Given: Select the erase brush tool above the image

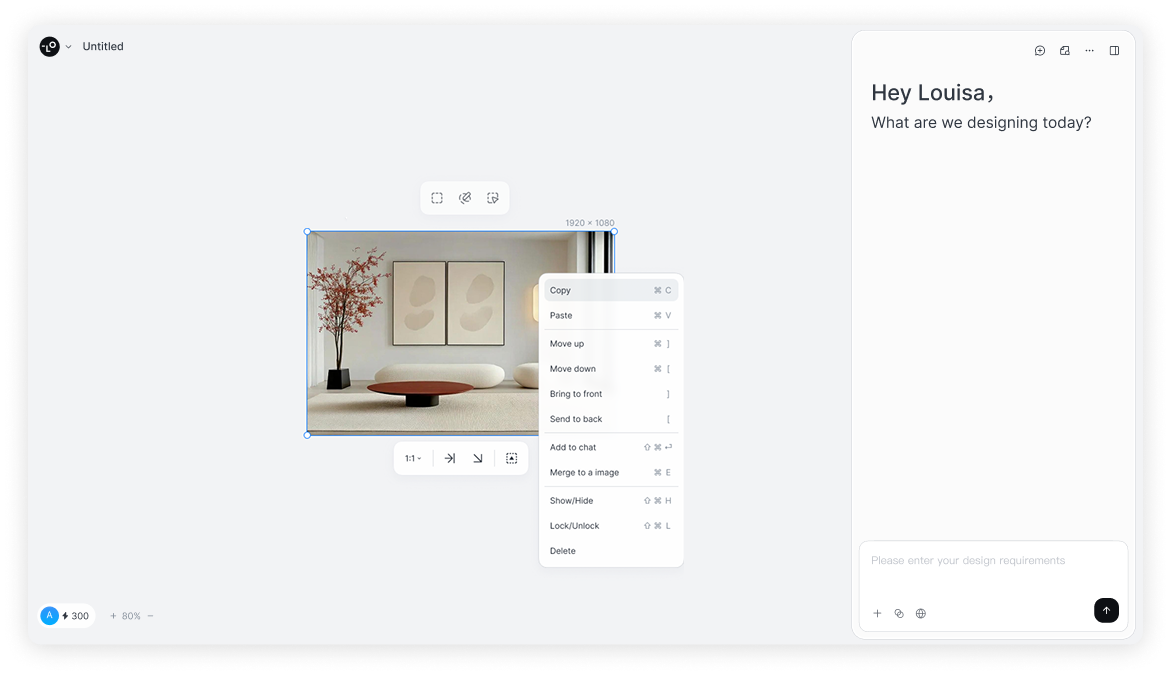Looking at the screenshot, I should 465,198.
